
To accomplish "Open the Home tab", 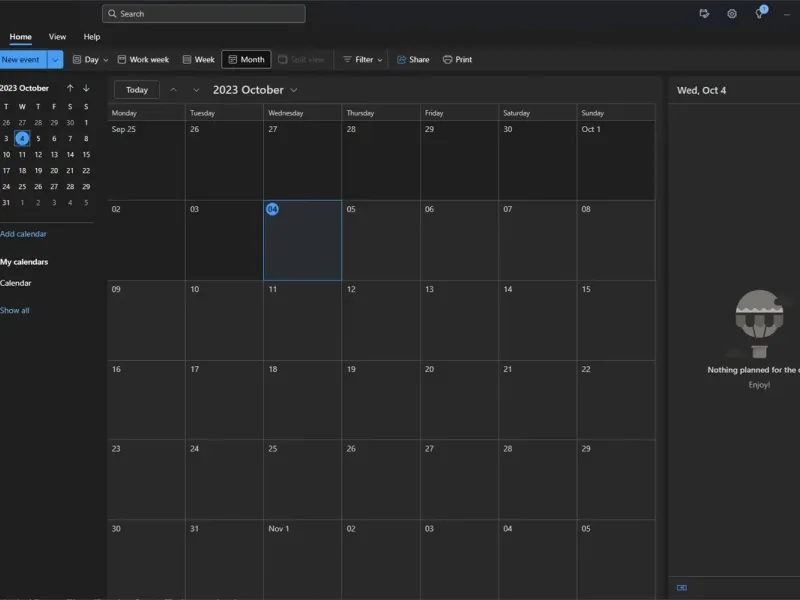I will (20, 37).
